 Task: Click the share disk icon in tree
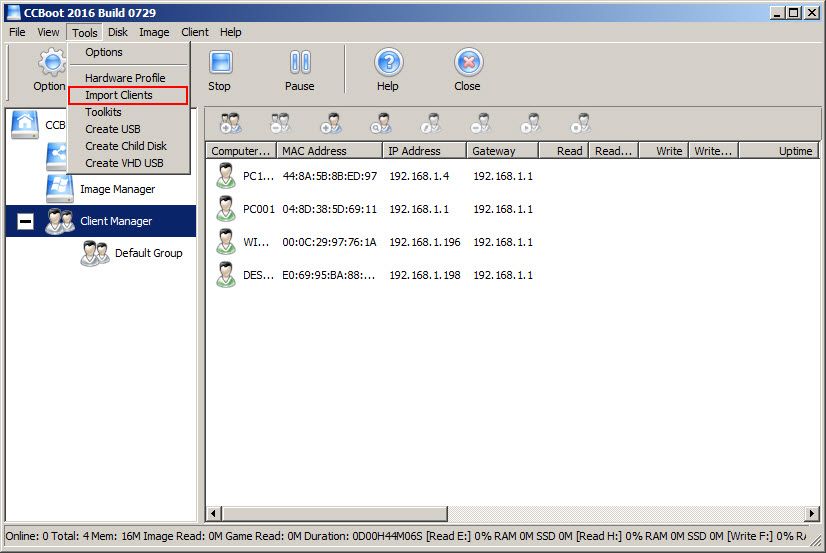pyautogui.click(x=56, y=156)
